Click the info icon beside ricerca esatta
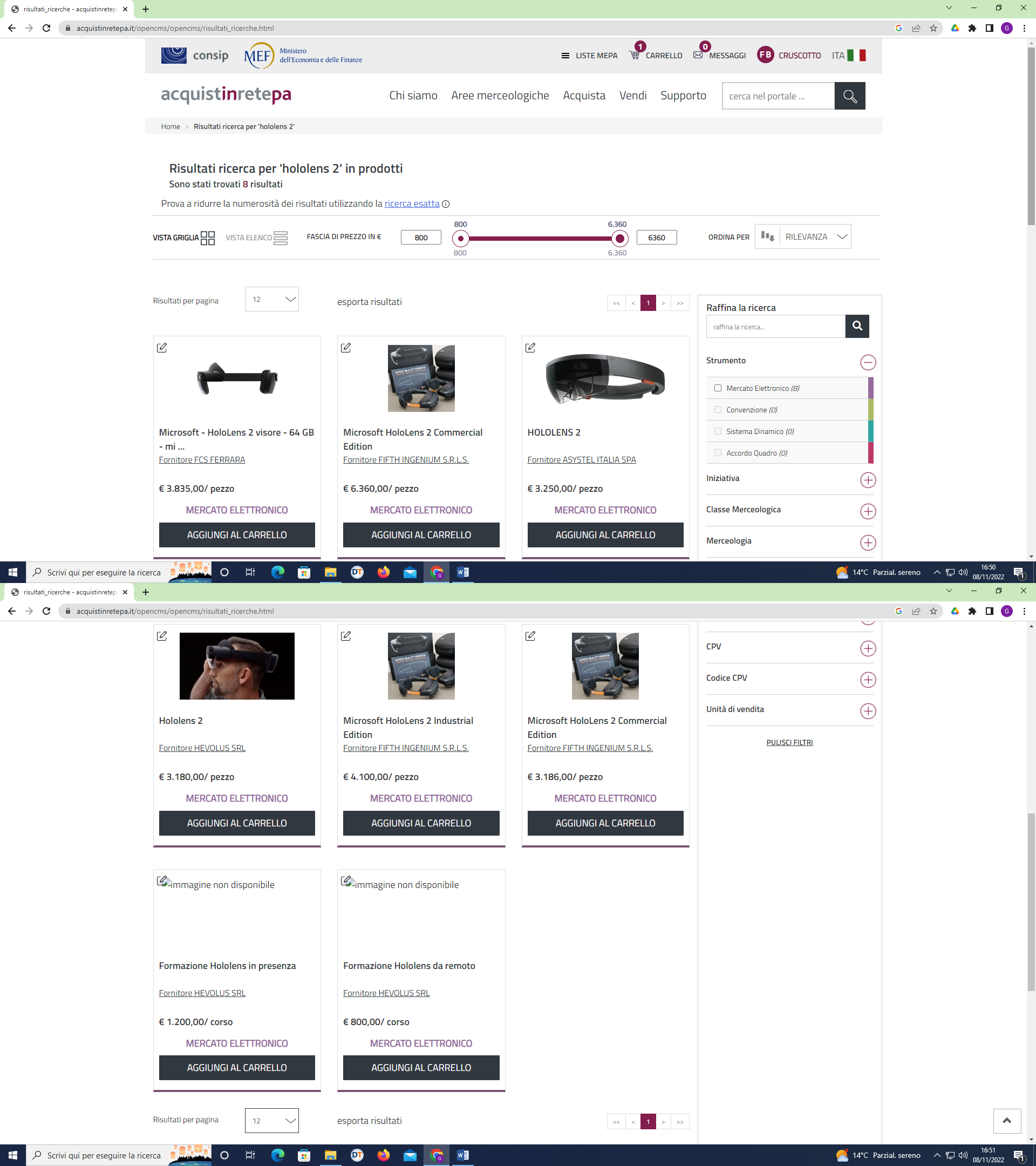The image size is (1036, 1166). pos(446,204)
